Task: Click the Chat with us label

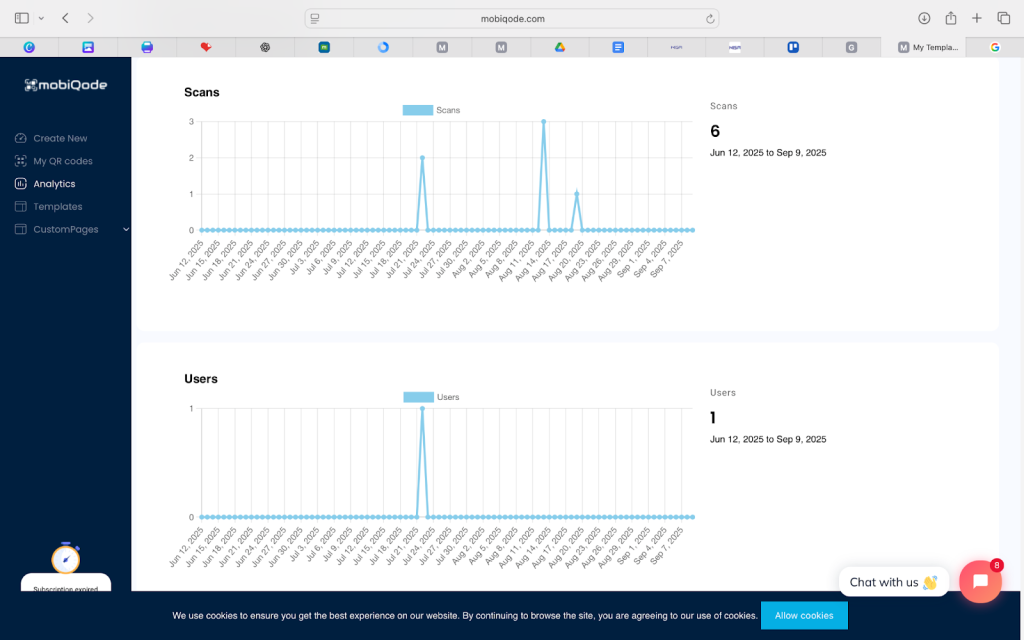Action: point(893,582)
